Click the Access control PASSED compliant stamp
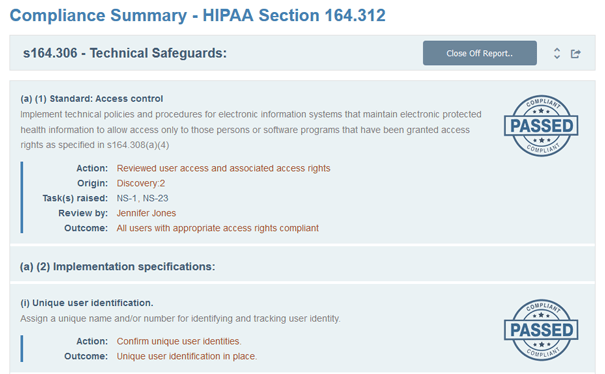The height and width of the screenshot is (374, 605). pos(541,126)
